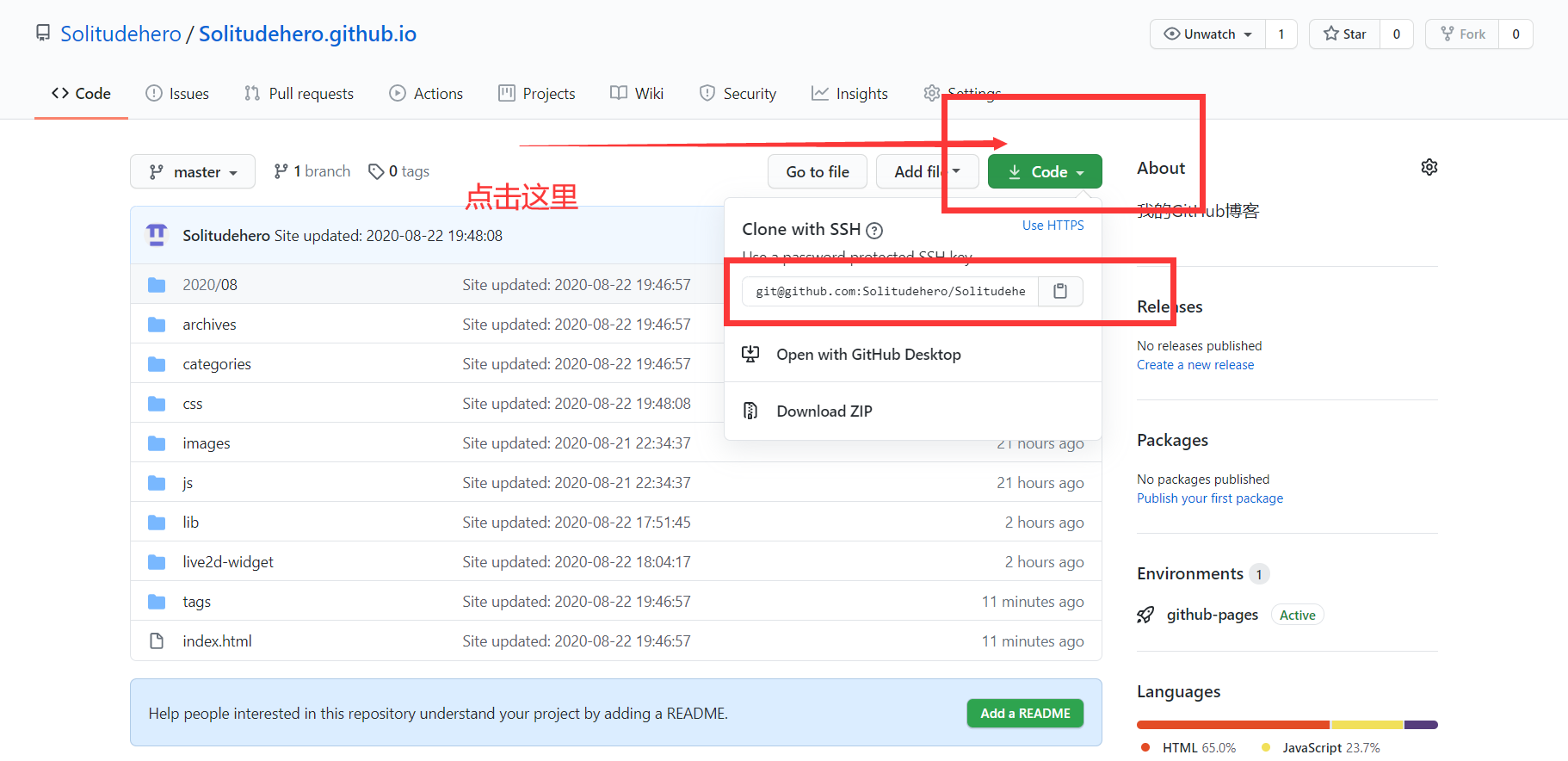Open the categories folder name

tap(217, 364)
